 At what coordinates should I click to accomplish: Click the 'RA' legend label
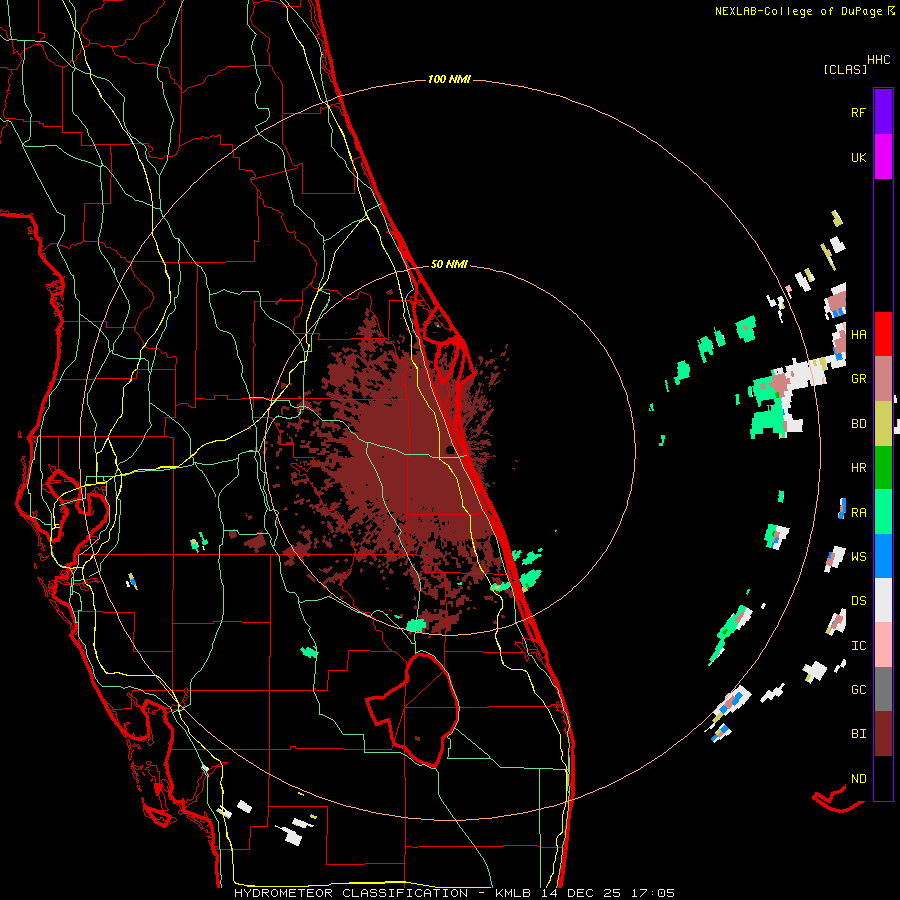(858, 513)
